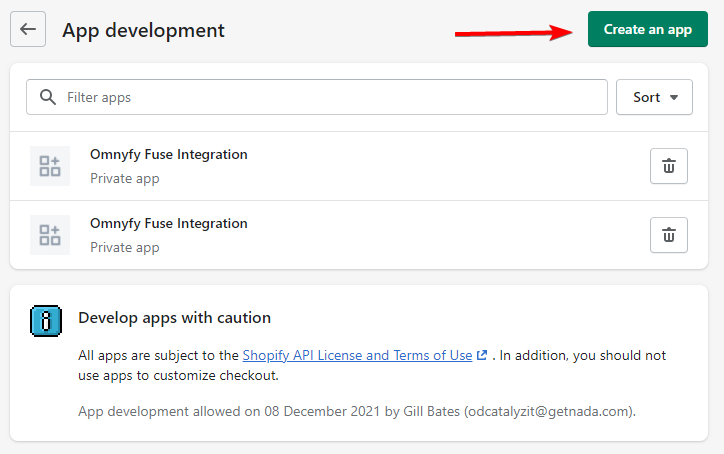Open the second Omnyfy Fuse Integration app
Screen dimensions: 724x454
pos(169,224)
